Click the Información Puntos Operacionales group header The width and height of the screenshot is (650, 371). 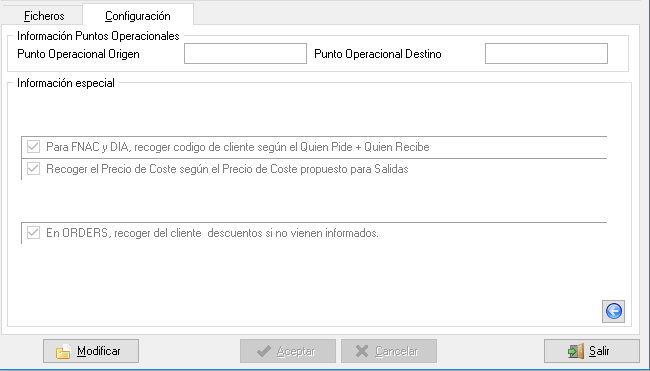[98, 36]
